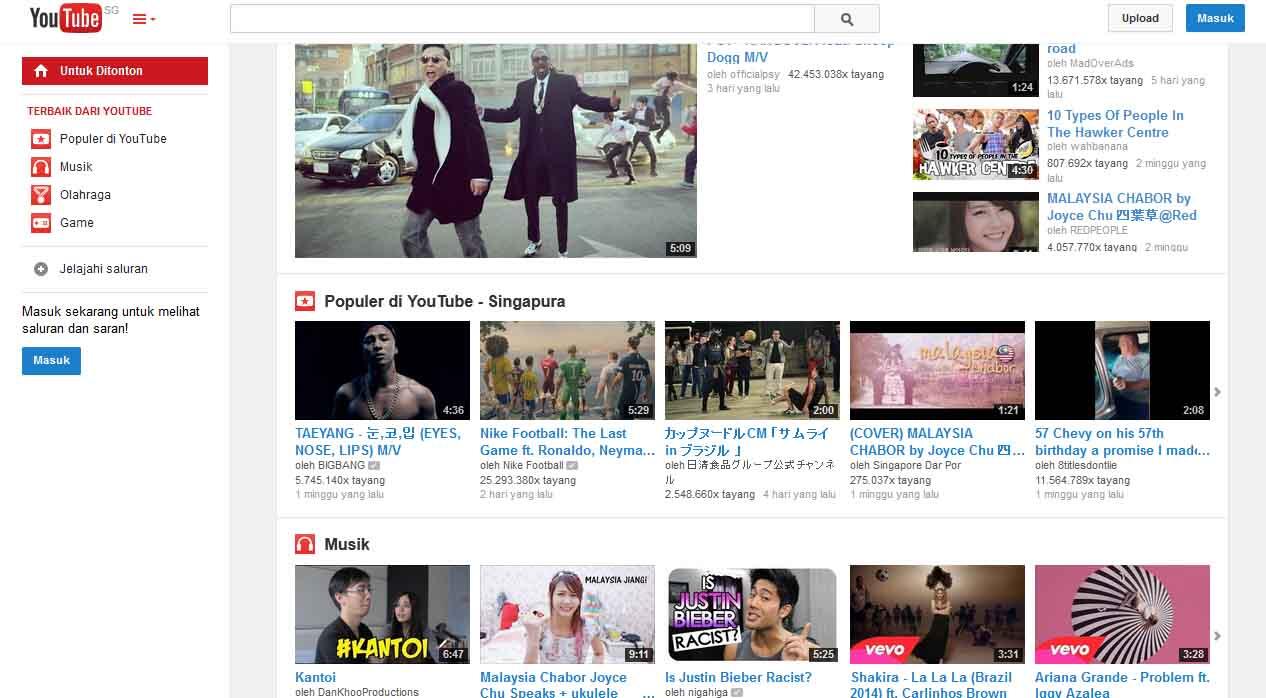Play Ariana Grande Problem thumbnail

point(1122,614)
